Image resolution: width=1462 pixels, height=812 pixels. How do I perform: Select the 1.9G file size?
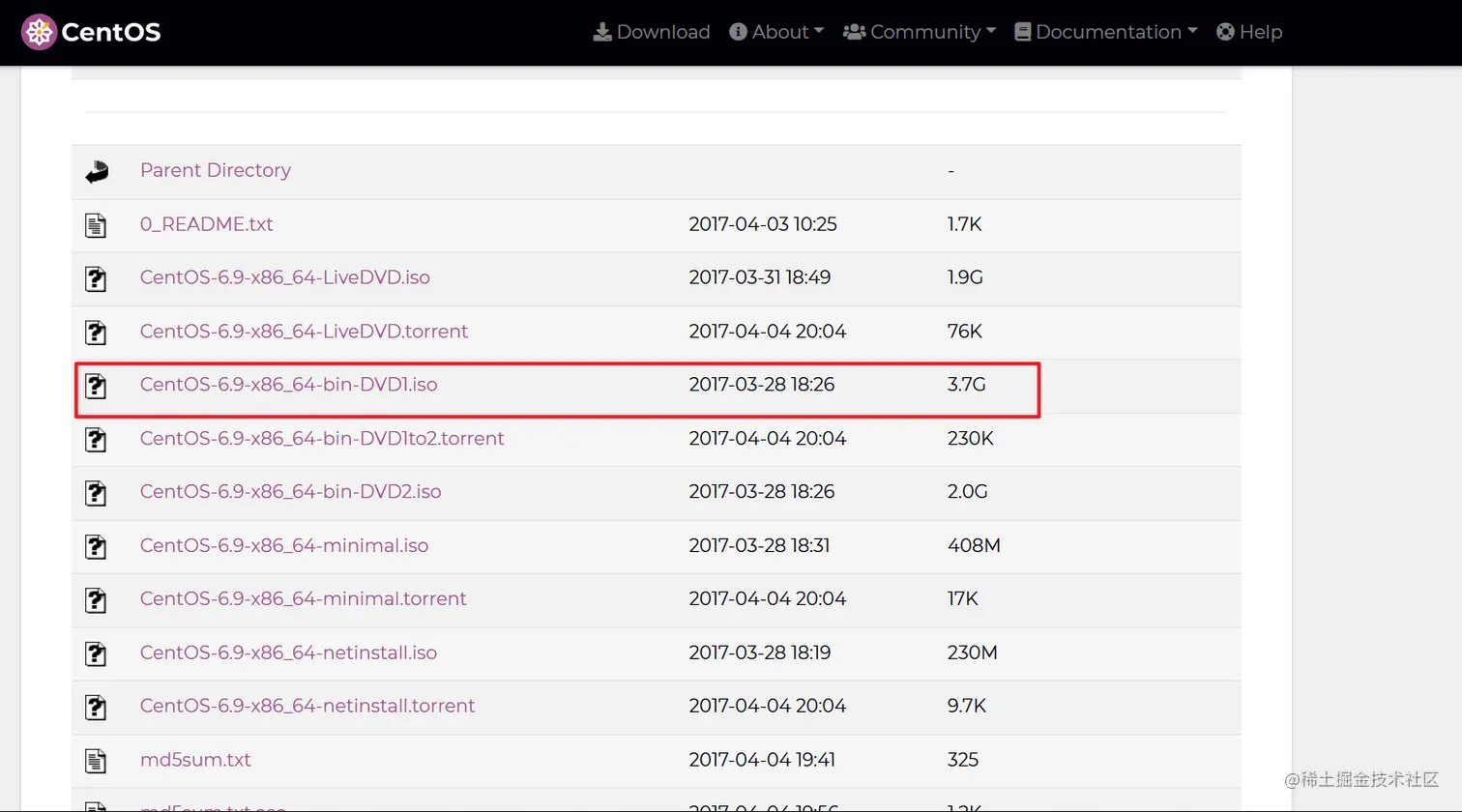coord(965,277)
